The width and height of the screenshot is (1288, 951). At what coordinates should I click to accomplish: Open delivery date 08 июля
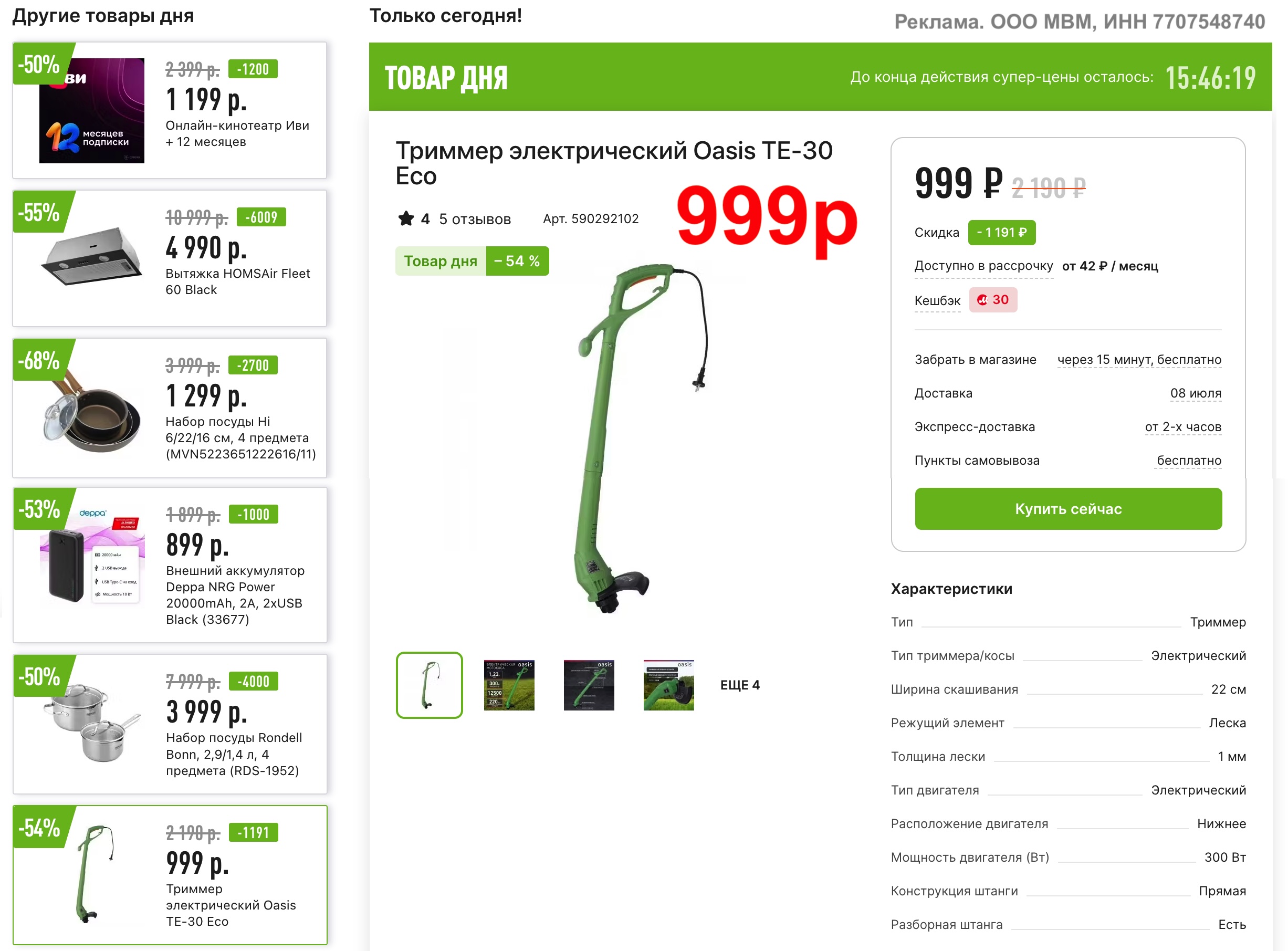[x=1196, y=393]
